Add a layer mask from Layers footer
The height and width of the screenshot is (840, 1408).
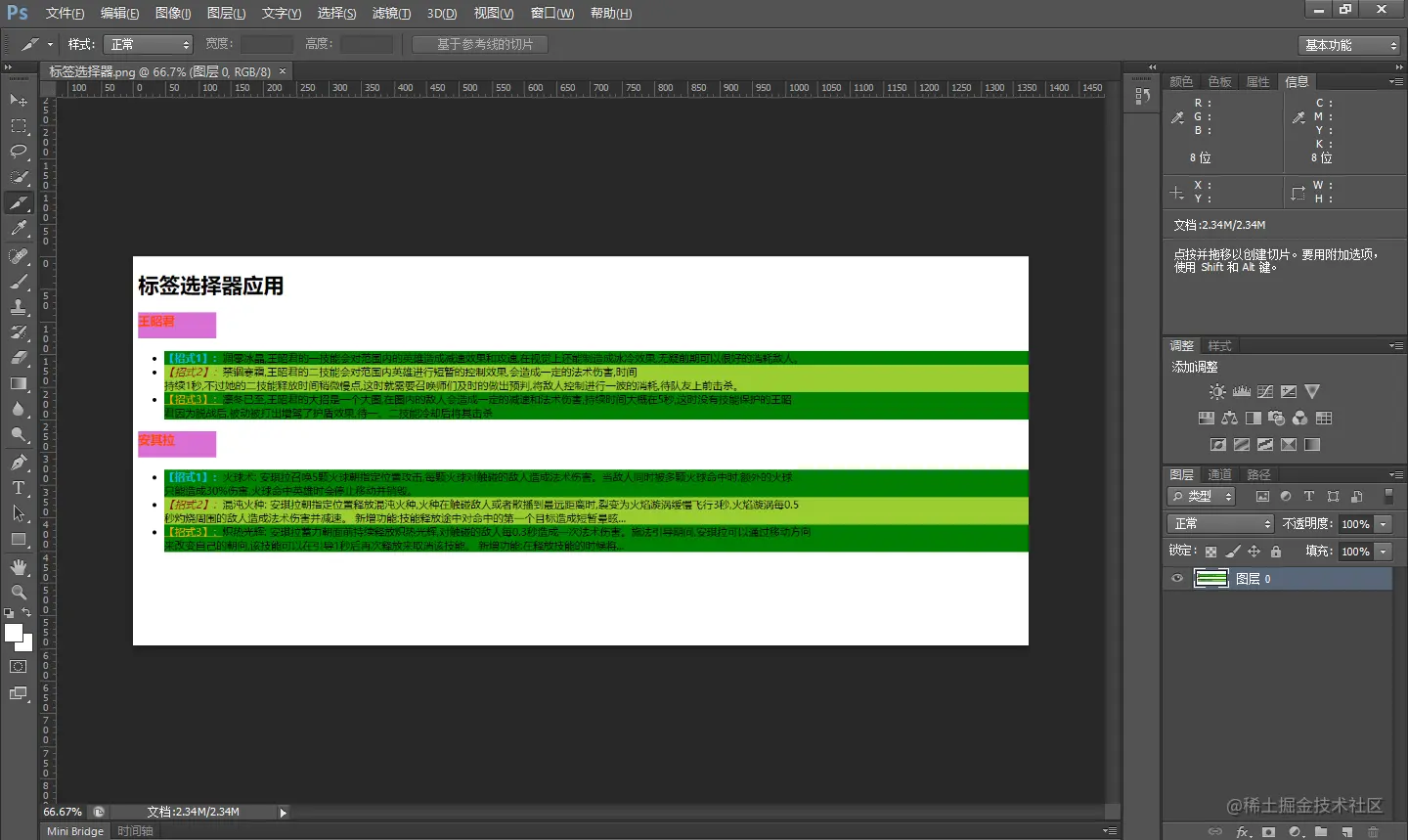pos(1269,832)
